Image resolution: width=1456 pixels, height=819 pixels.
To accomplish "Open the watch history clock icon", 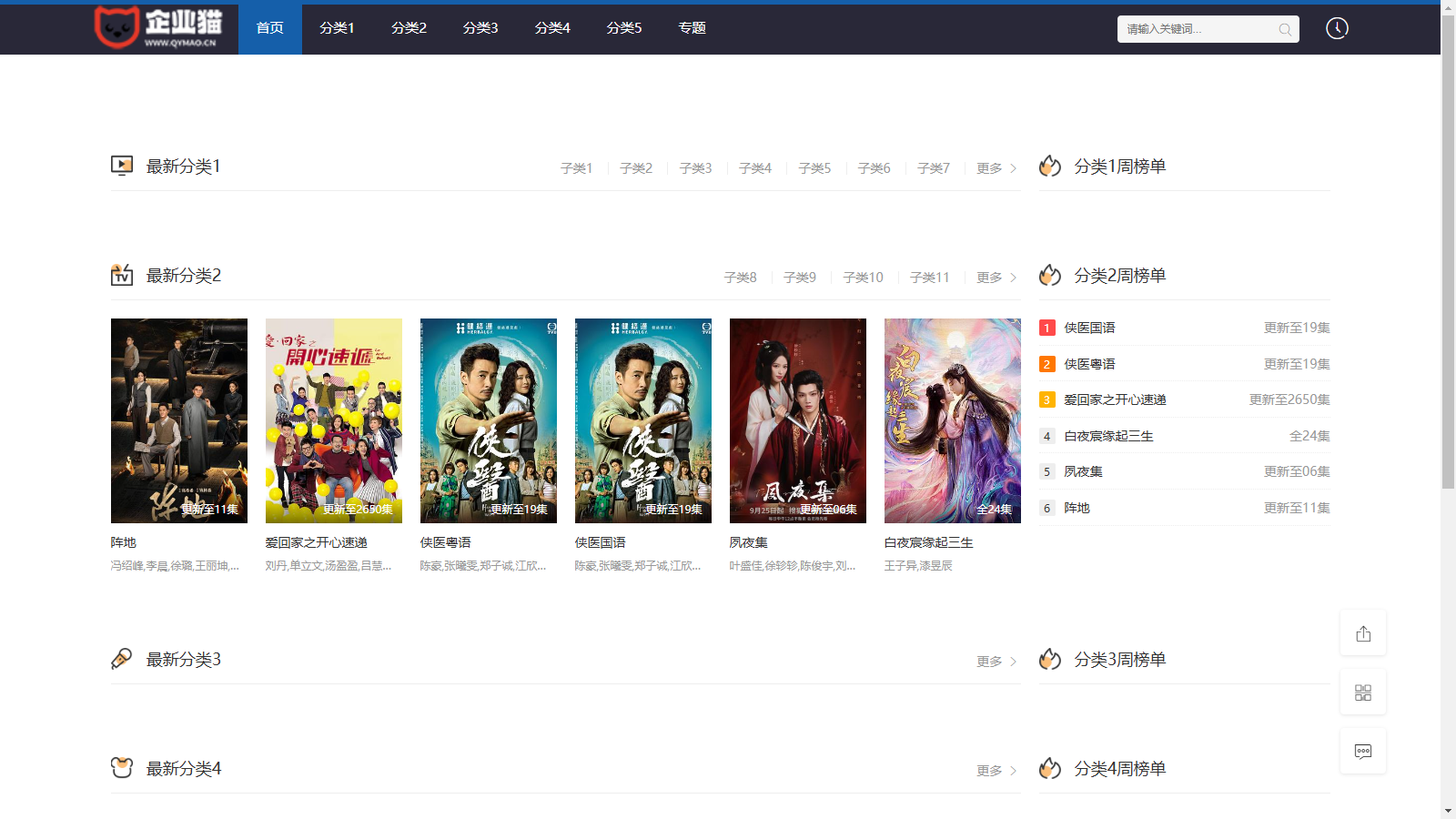I will (1337, 28).
